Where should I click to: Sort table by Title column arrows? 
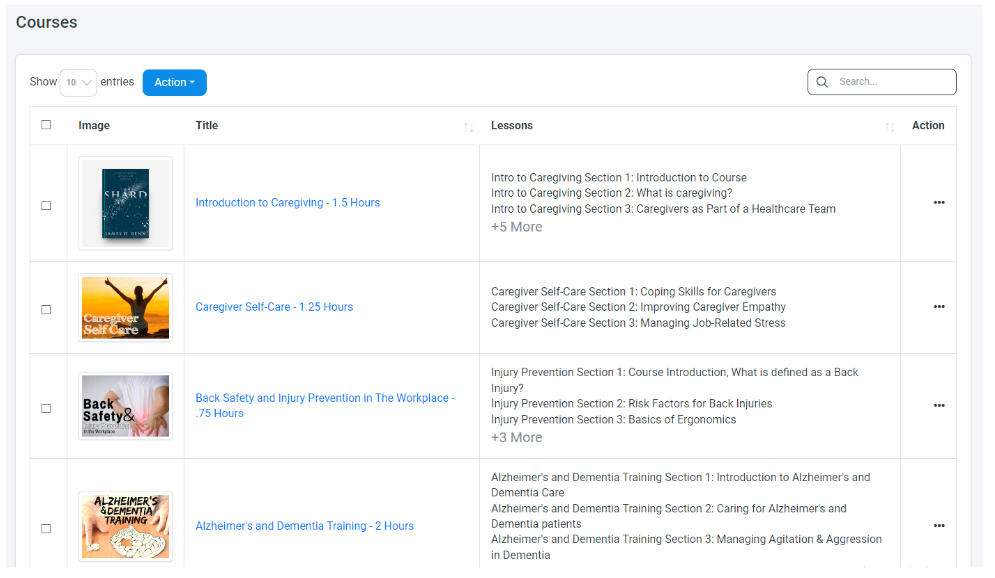coord(468,127)
